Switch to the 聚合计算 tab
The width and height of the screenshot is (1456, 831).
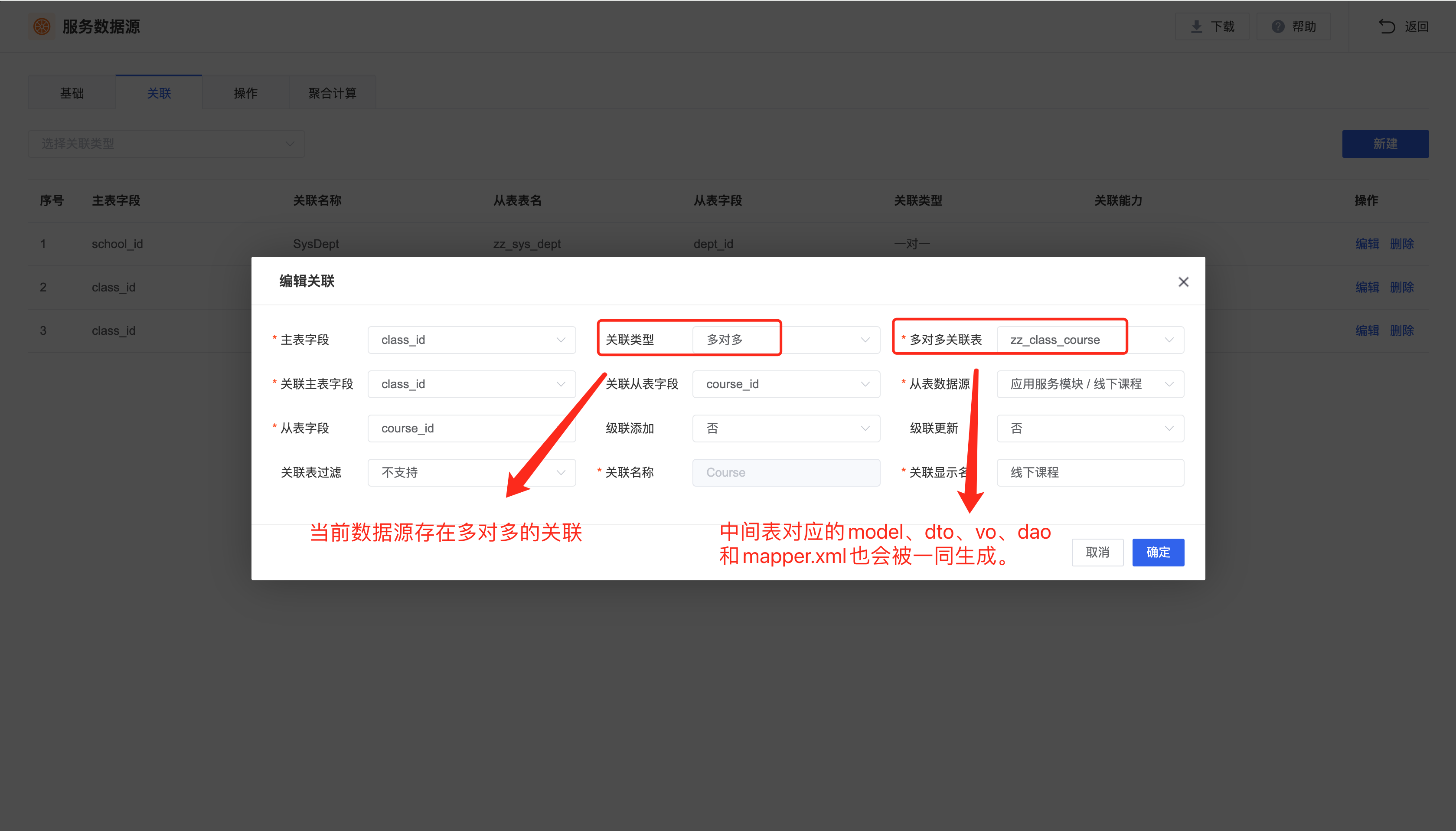point(333,92)
